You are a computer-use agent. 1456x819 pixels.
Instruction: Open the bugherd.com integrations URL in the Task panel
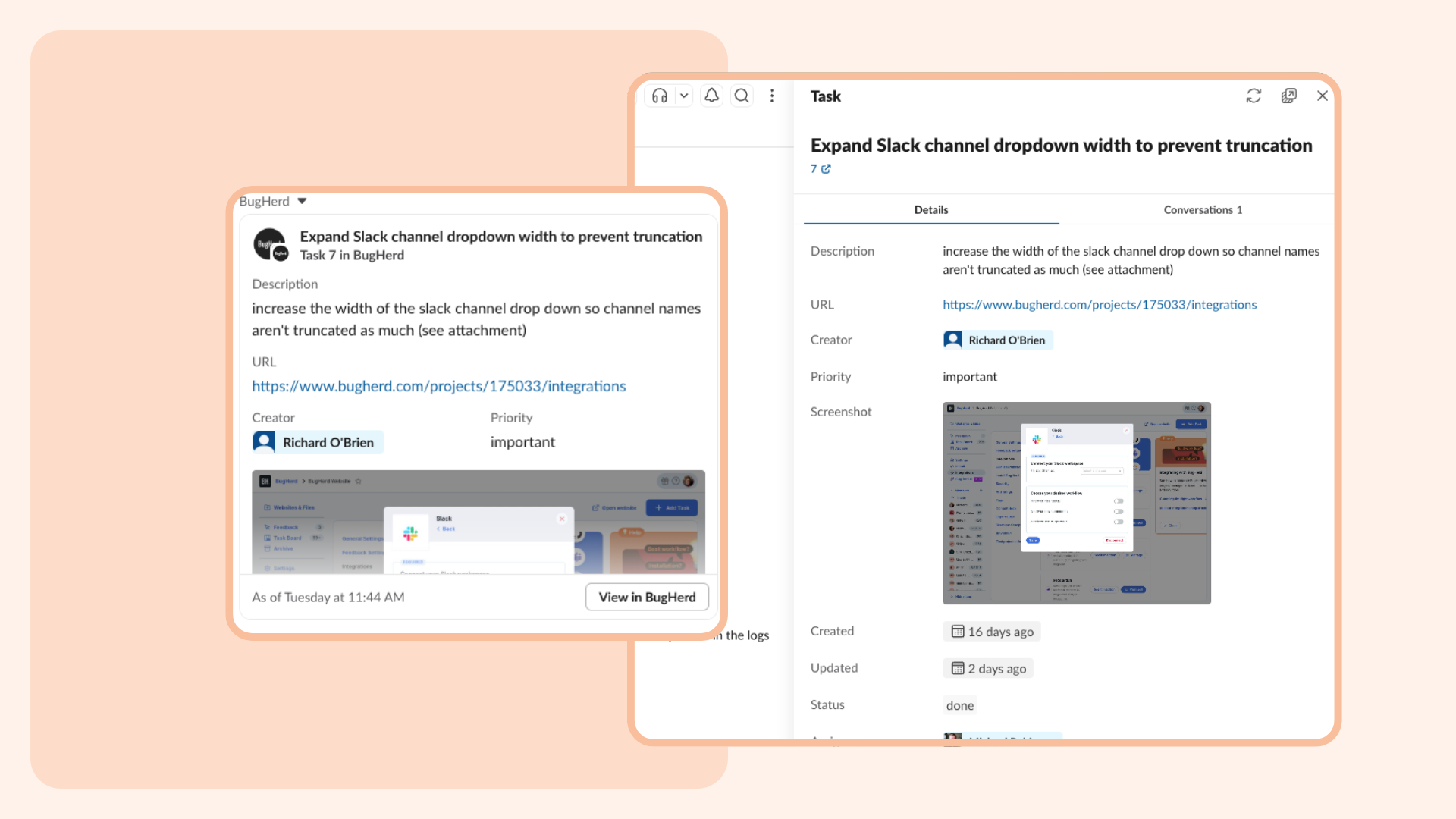tap(1100, 304)
